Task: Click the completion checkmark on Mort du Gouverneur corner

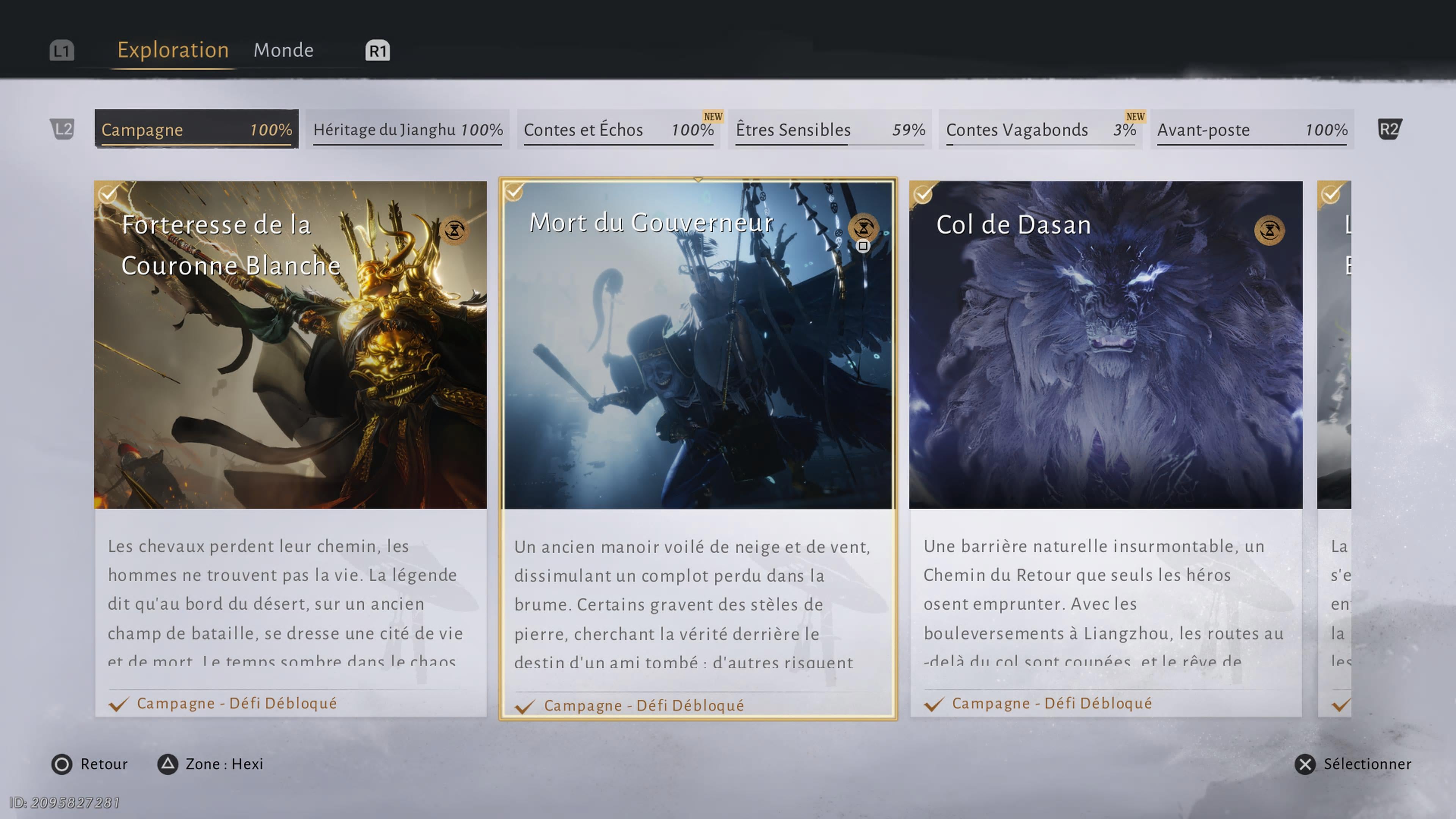Action: click(514, 191)
